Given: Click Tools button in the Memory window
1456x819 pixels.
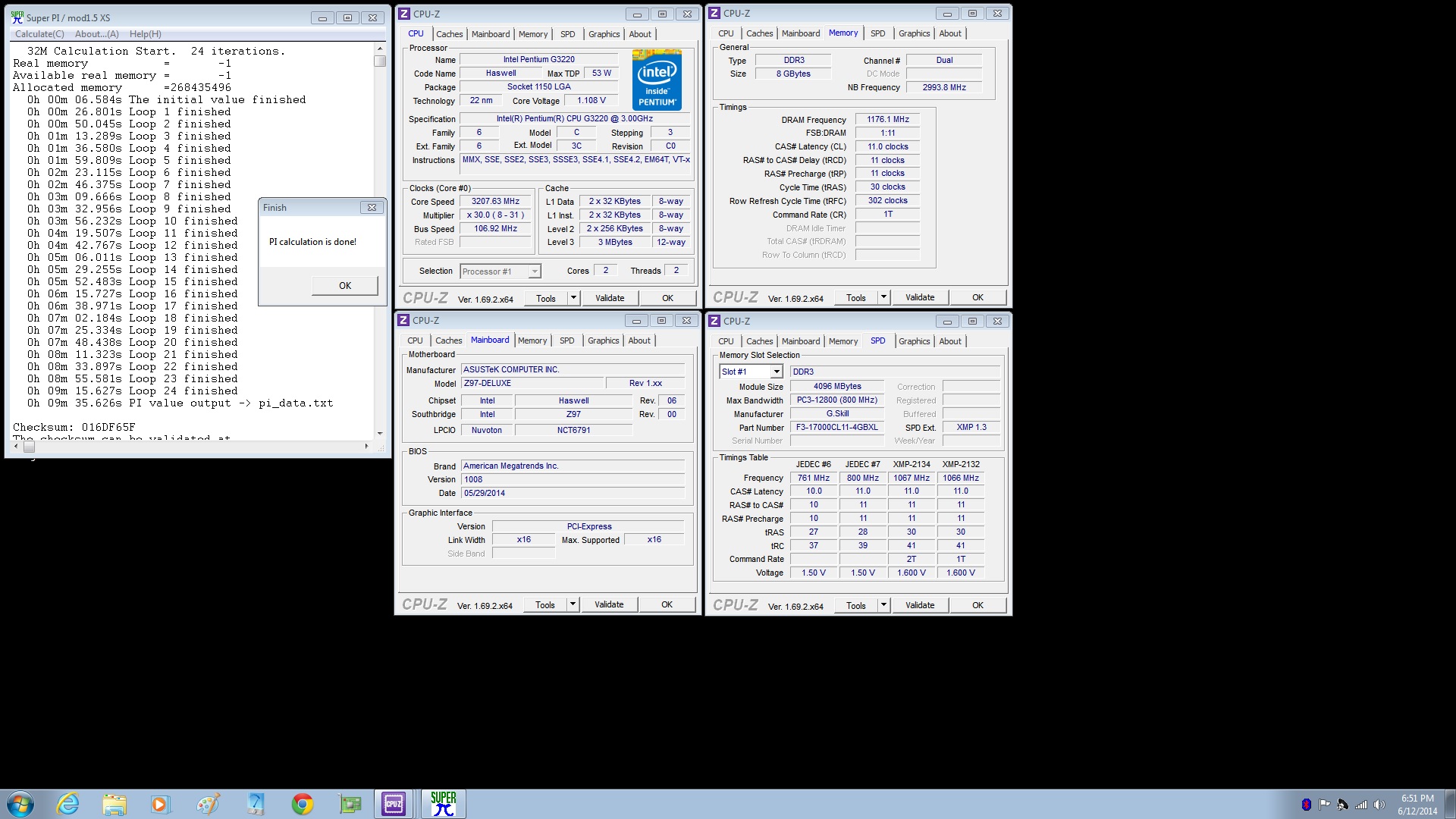Looking at the screenshot, I should (856, 297).
